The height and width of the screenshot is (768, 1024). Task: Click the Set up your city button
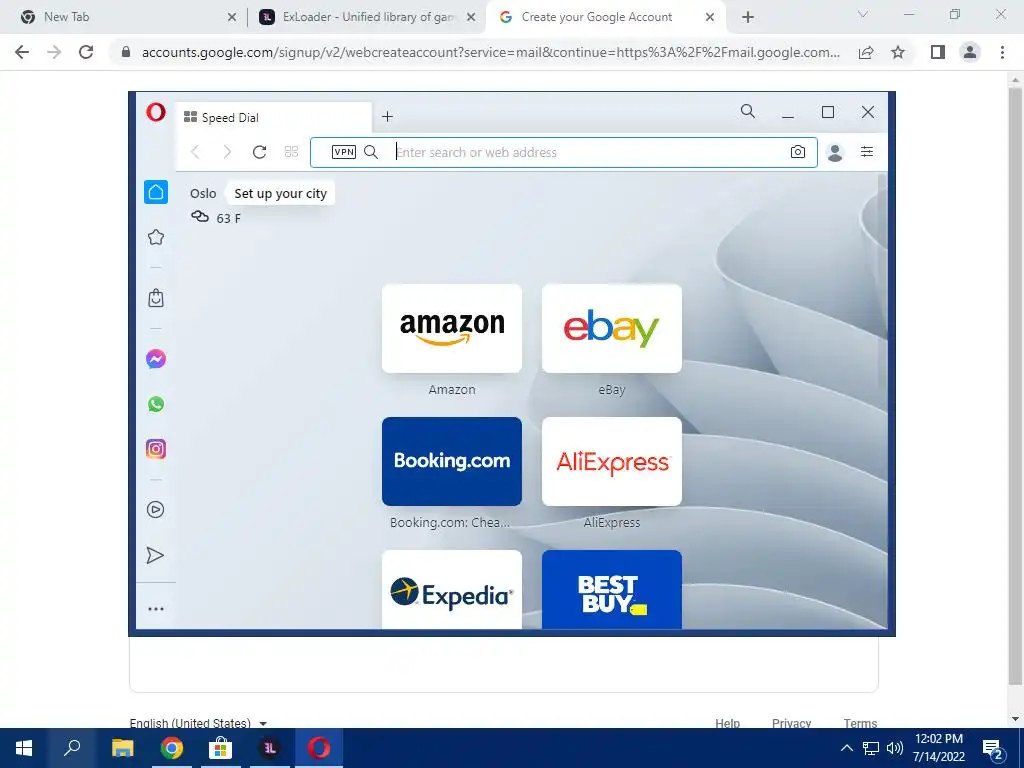click(280, 193)
